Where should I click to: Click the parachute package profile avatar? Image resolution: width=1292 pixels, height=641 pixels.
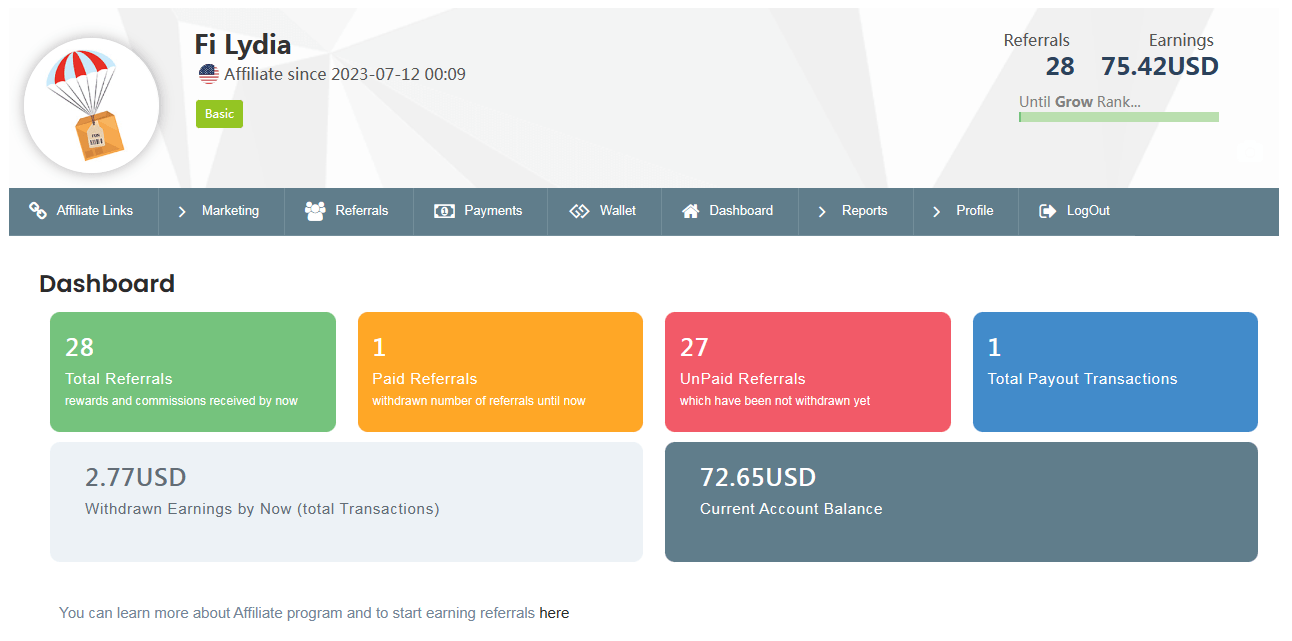tap(91, 106)
